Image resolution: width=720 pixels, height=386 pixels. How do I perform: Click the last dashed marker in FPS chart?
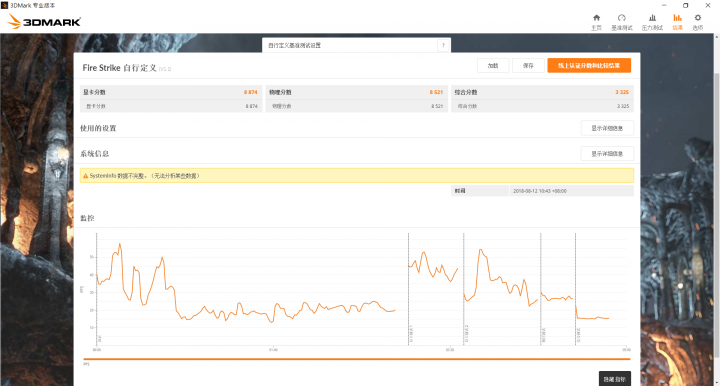(575, 289)
